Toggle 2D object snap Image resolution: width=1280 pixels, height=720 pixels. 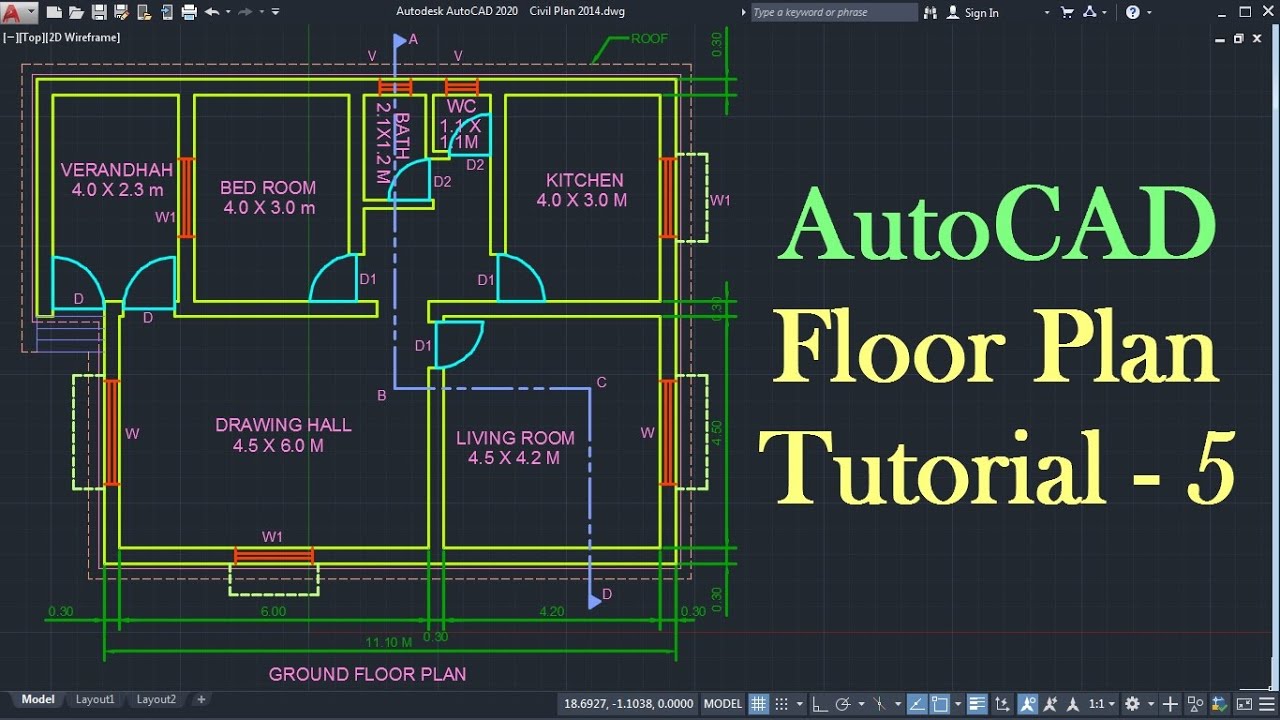939,704
